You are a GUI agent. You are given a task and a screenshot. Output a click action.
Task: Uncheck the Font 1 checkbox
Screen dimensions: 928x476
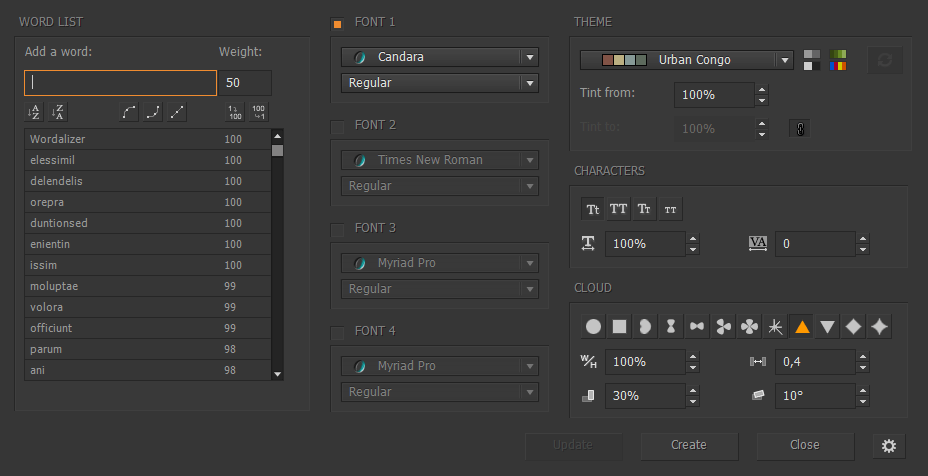tap(337, 23)
